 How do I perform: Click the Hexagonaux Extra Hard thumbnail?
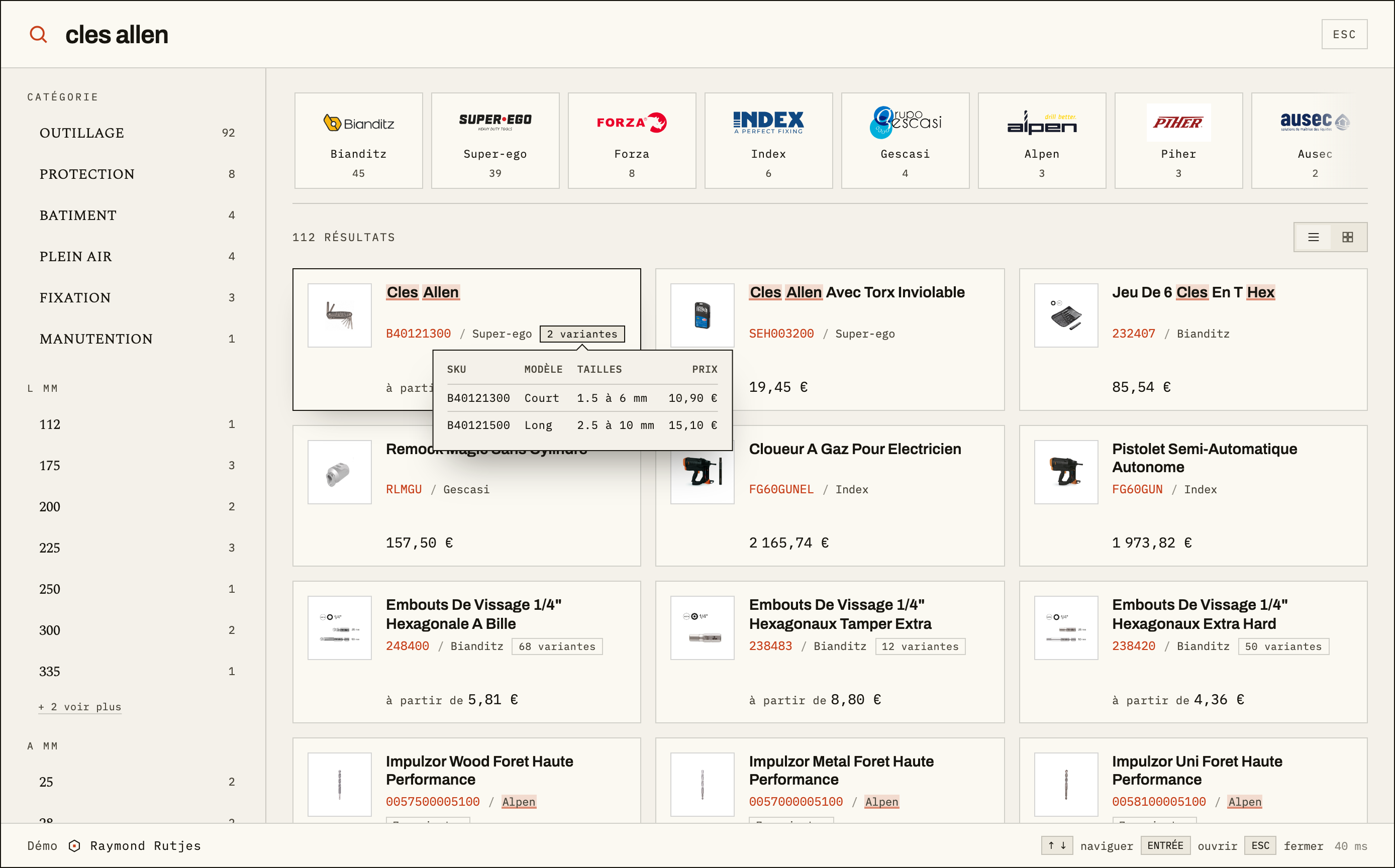coord(1066,627)
